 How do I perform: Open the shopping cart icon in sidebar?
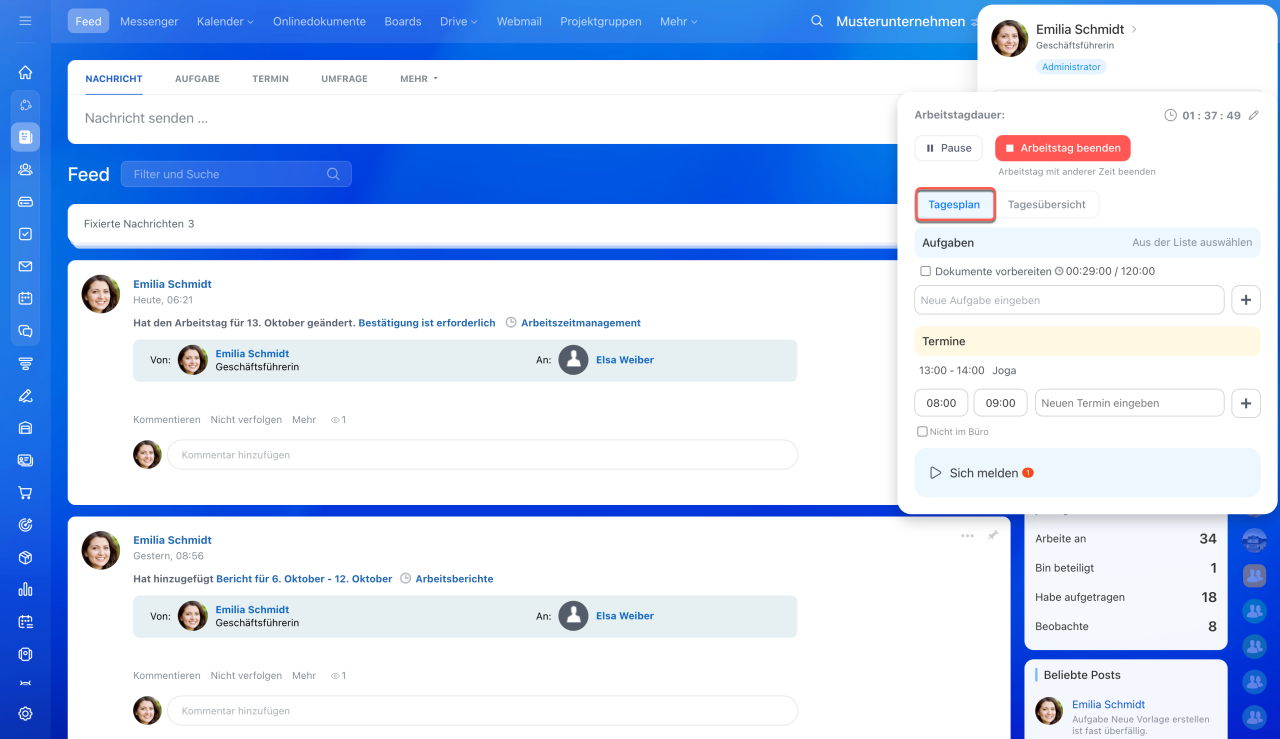pos(25,493)
